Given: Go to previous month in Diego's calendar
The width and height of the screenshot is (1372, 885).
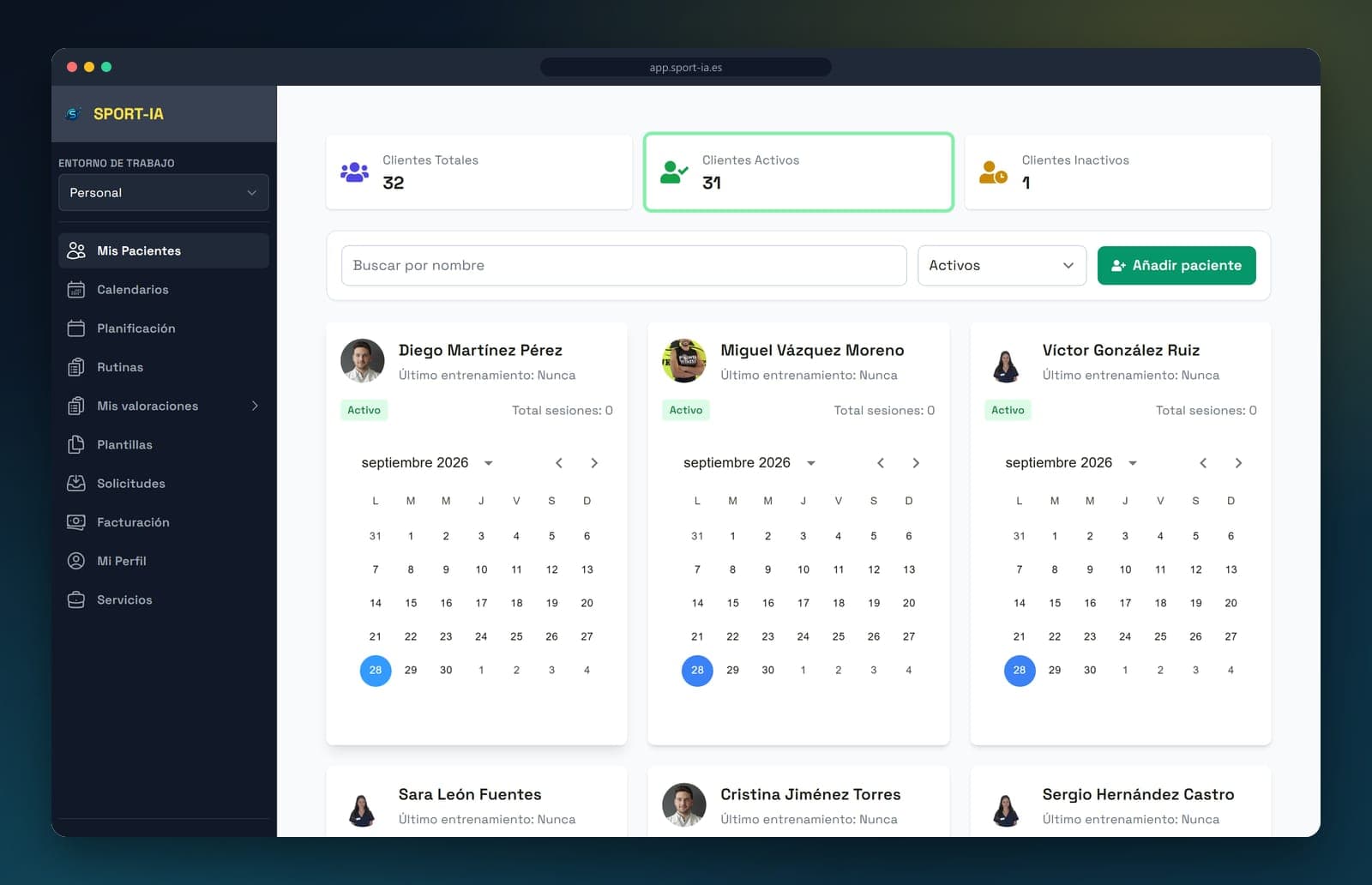Looking at the screenshot, I should 559,463.
